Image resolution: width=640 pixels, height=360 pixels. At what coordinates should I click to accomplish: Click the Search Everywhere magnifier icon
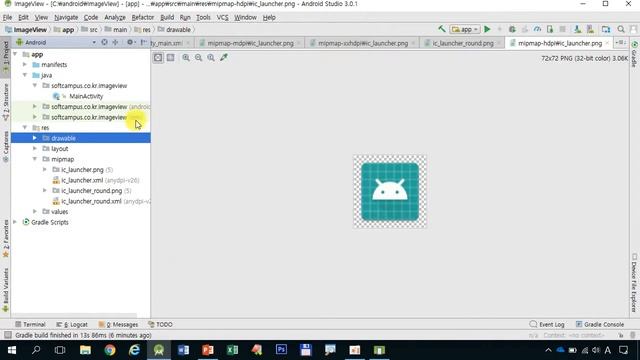click(621, 29)
